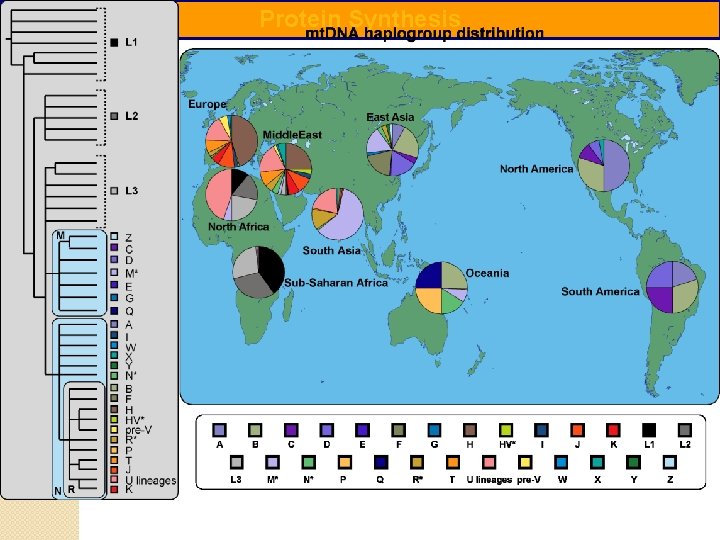This screenshot has height=540, width=720.
Task: Pick the black L1 swatch in the bottom legend
Action: click(649, 430)
